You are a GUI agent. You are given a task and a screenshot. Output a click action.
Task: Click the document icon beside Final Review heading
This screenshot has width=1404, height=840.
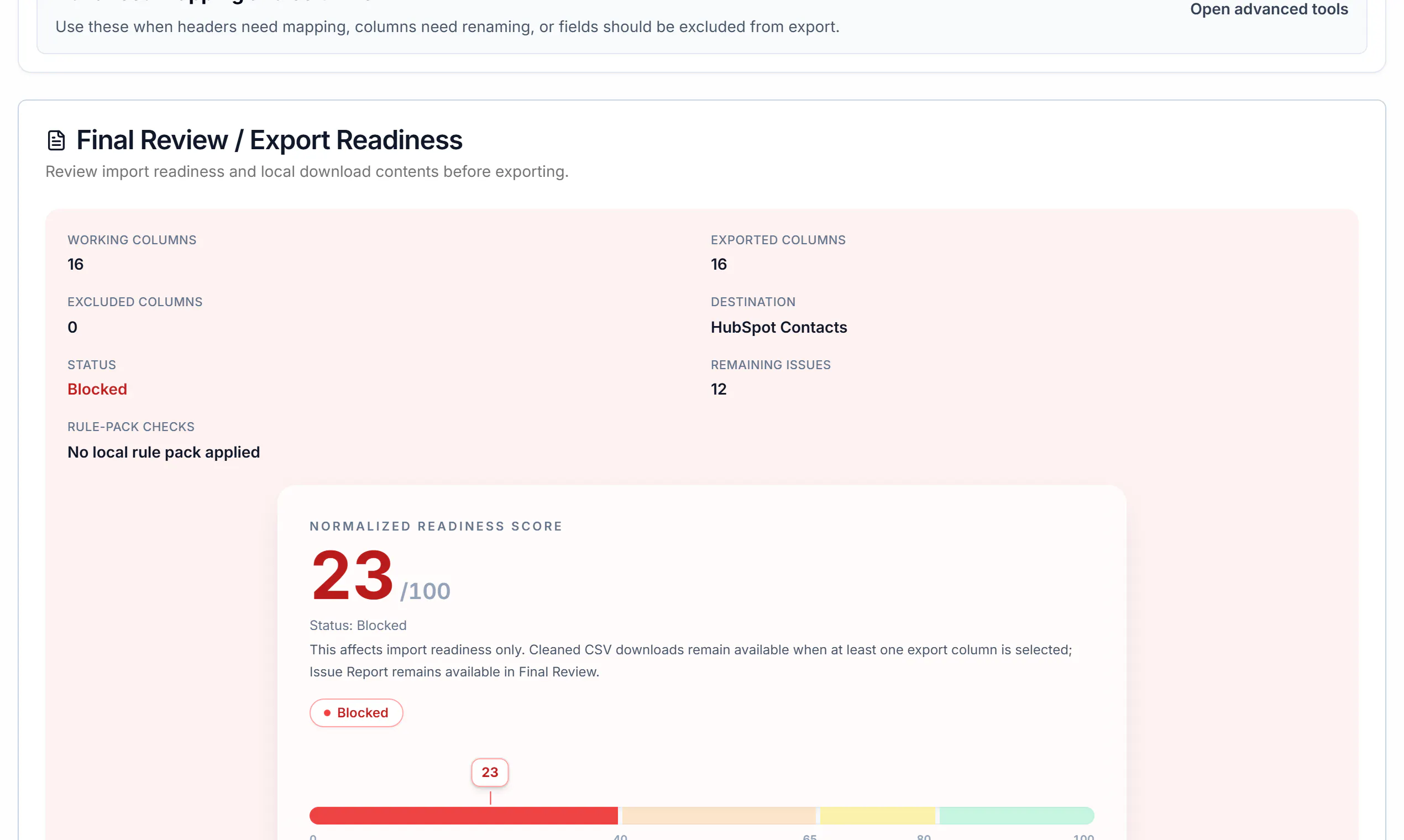56,140
